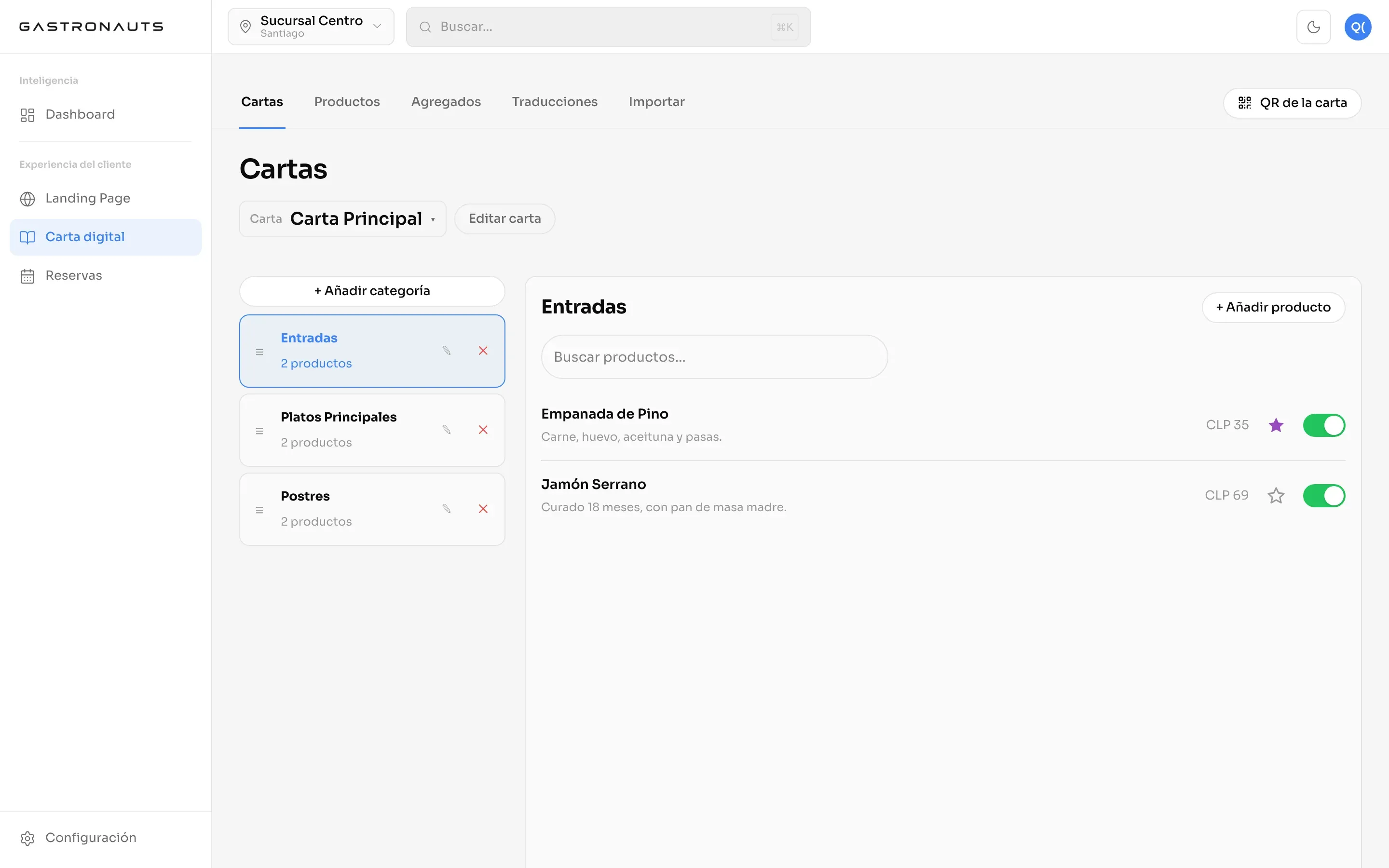
Task: Open Landing Page in the sidebar
Action: (106, 199)
